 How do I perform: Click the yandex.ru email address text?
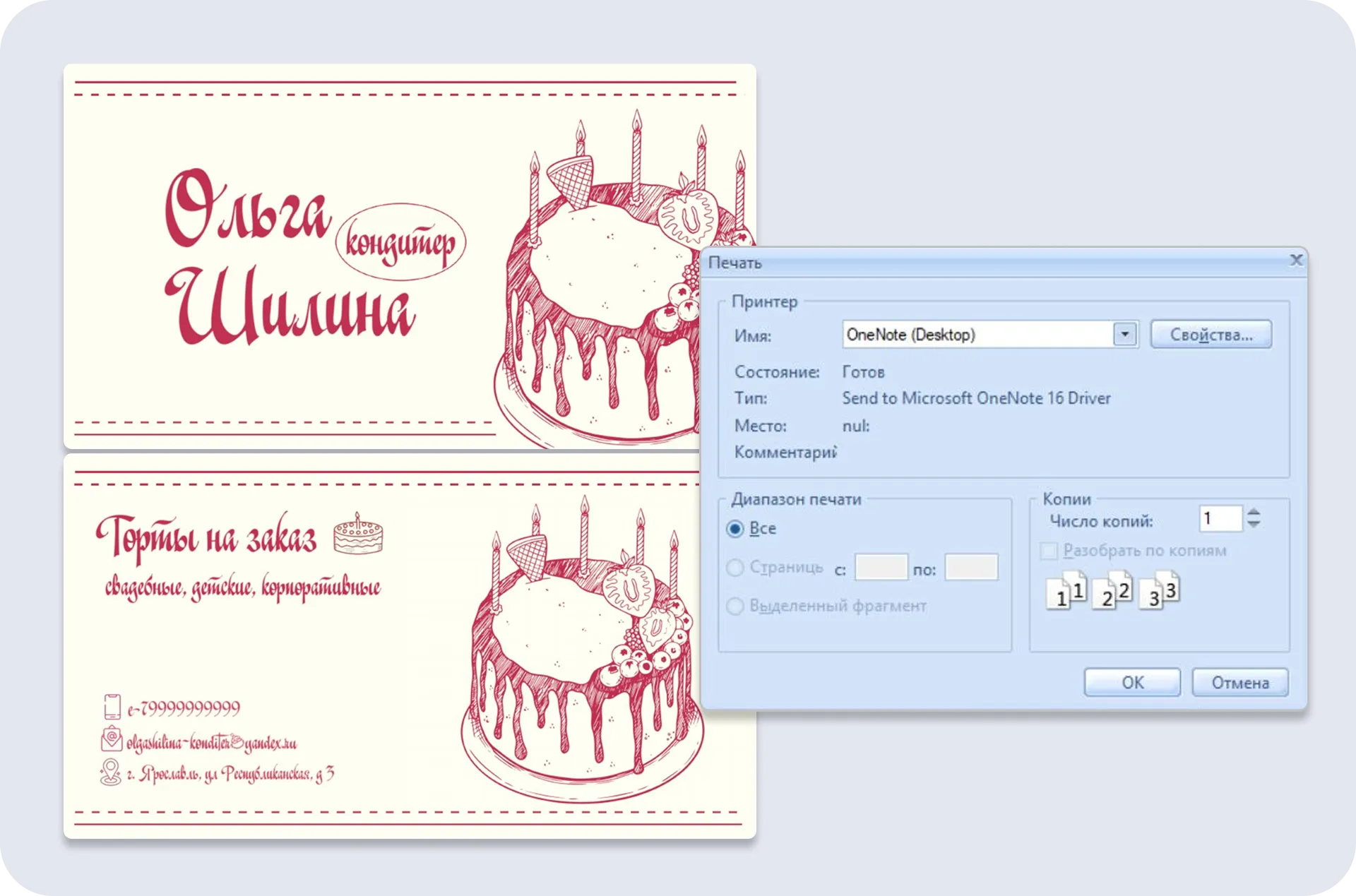[211, 742]
